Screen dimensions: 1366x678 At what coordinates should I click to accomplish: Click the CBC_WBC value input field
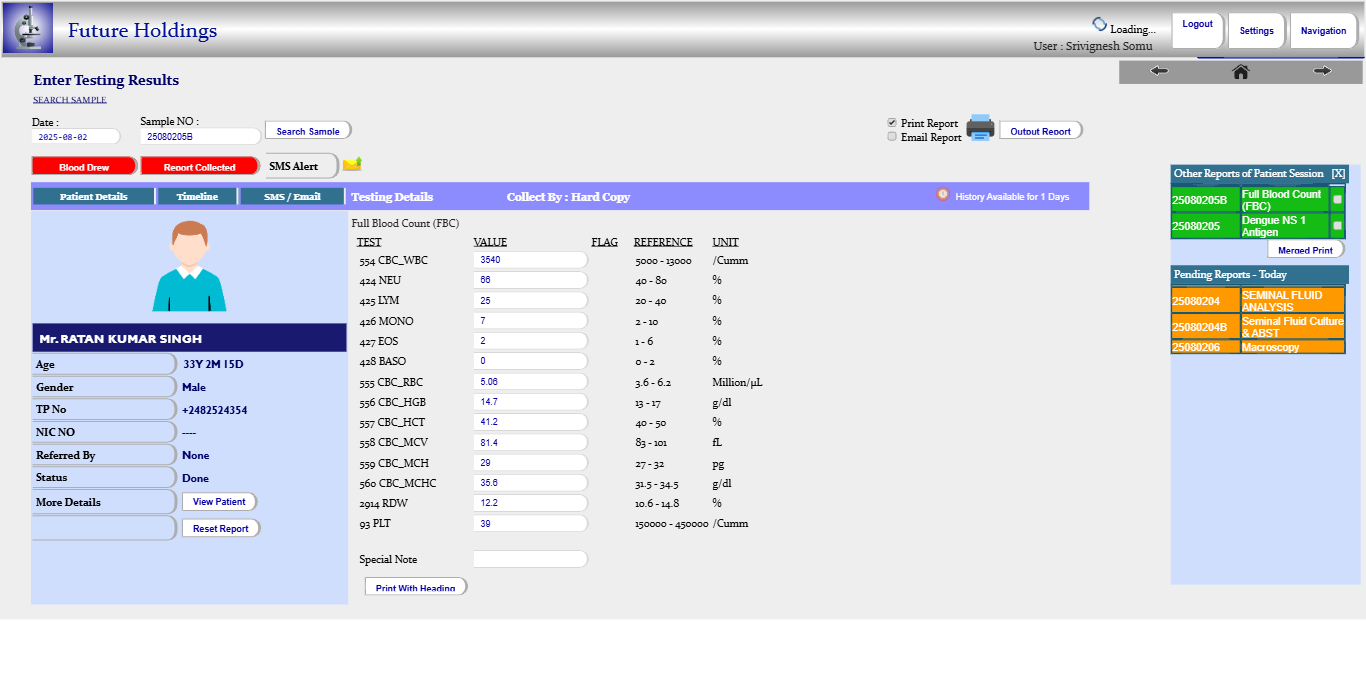pyautogui.click(x=529, y=260)
